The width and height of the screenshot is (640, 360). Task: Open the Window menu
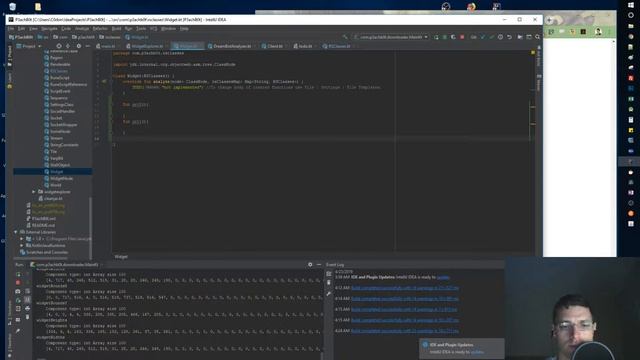click(x=168, y=29)
